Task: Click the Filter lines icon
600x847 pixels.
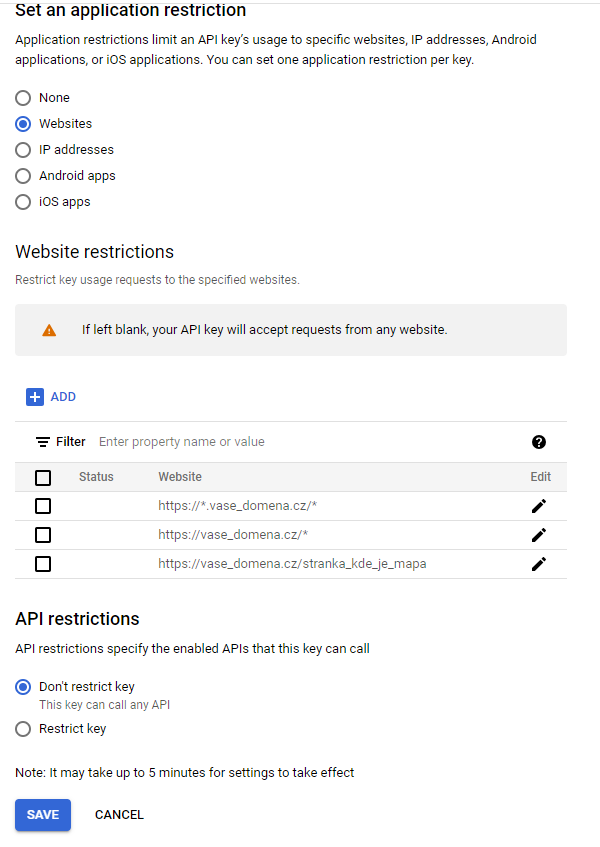Action: pos(43,442)
